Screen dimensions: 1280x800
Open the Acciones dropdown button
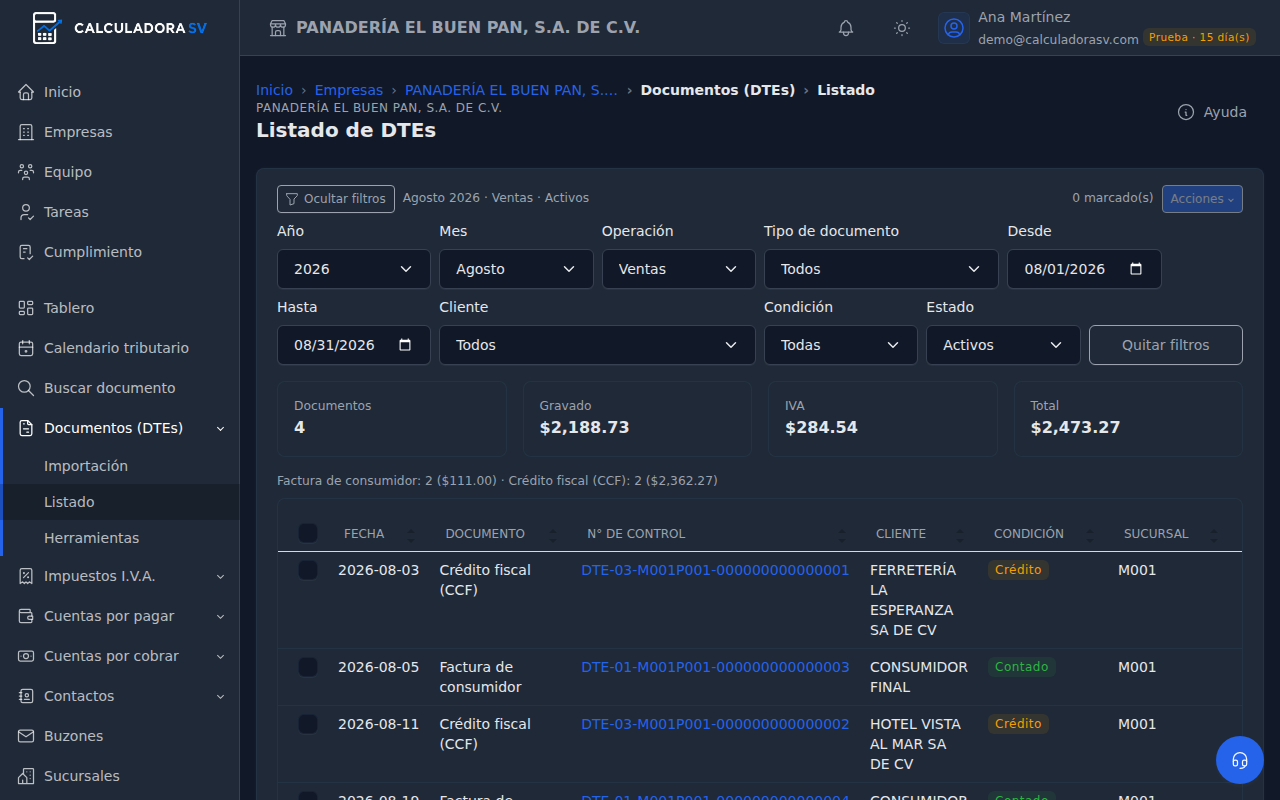[1202, 199]
